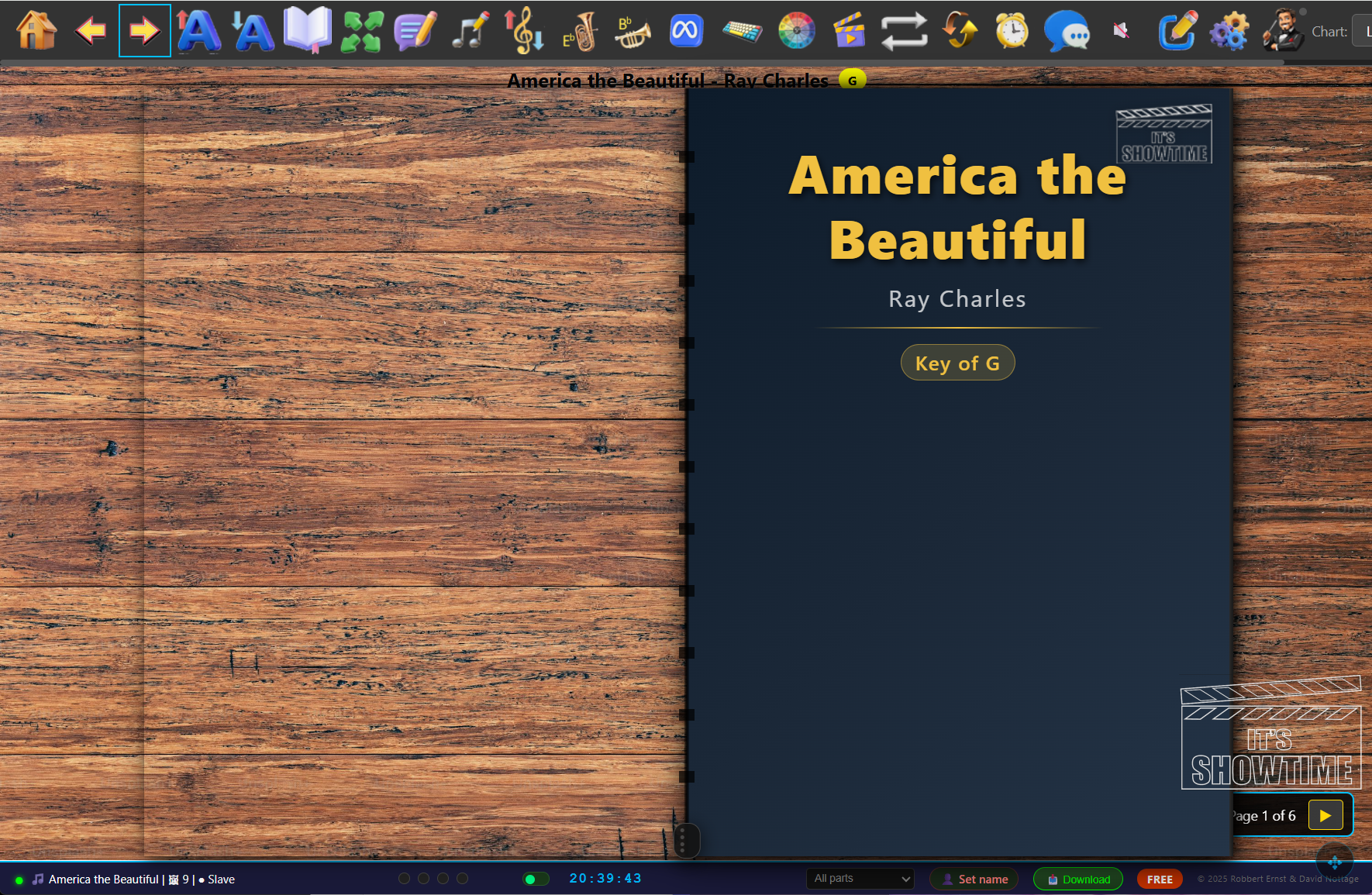This screenshot has width=1372, height=895.
Task: Click the conductor avatar icon
Action: click(1284, 31)
